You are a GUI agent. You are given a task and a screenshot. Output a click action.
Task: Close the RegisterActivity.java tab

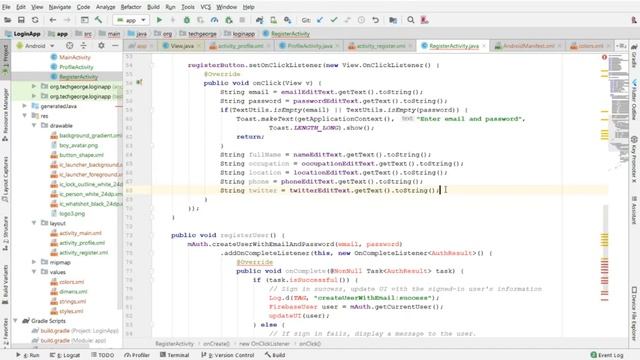click(x=484, y=46)
